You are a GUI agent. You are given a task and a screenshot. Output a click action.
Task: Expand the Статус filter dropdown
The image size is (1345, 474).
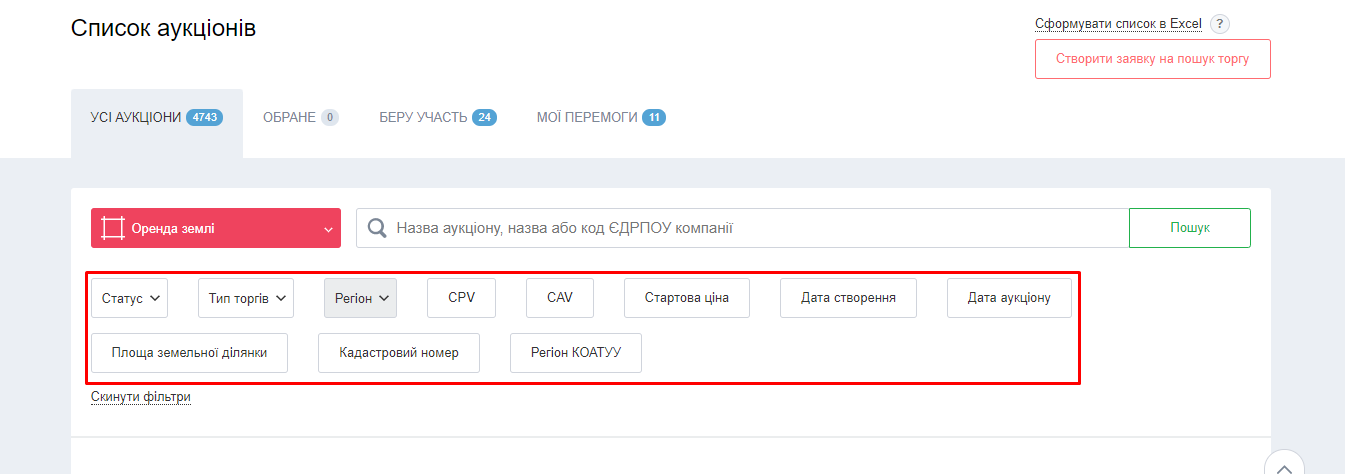tap(129, 298)
